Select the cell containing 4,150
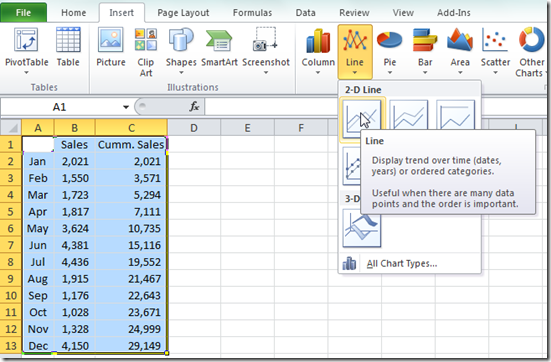This screenshot has width=551, height=362. [x=74, y=345]
